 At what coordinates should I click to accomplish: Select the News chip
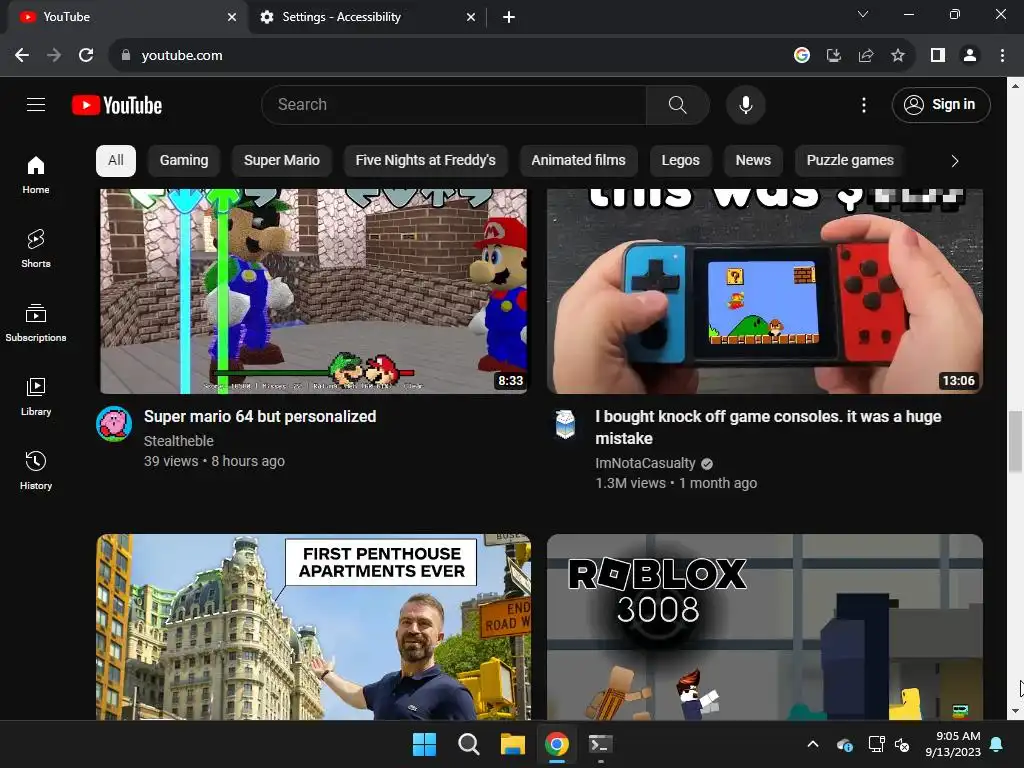tap(753, 161)
